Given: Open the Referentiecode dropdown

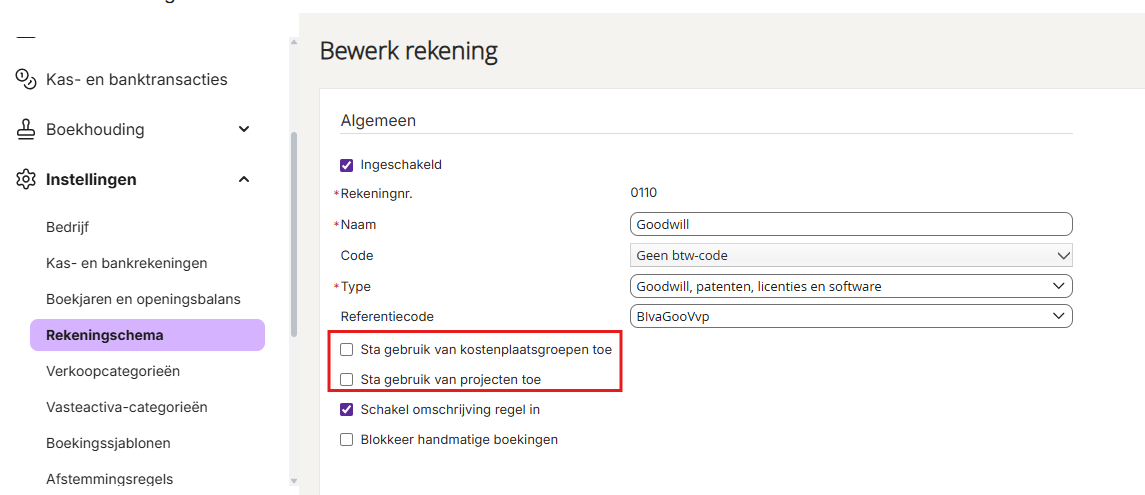Looking at the screenshot, I should coord(851,316).
